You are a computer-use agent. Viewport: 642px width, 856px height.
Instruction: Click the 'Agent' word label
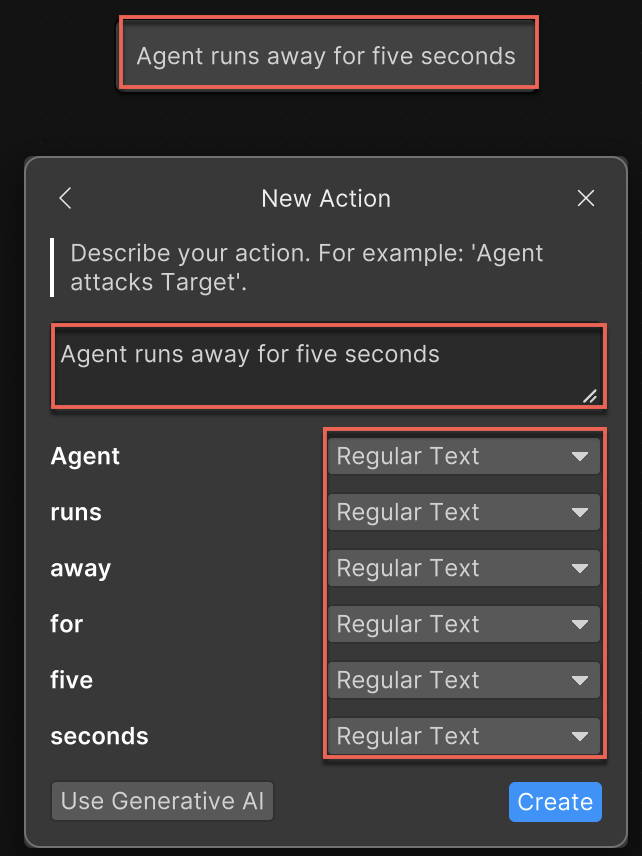pos(85,457)
